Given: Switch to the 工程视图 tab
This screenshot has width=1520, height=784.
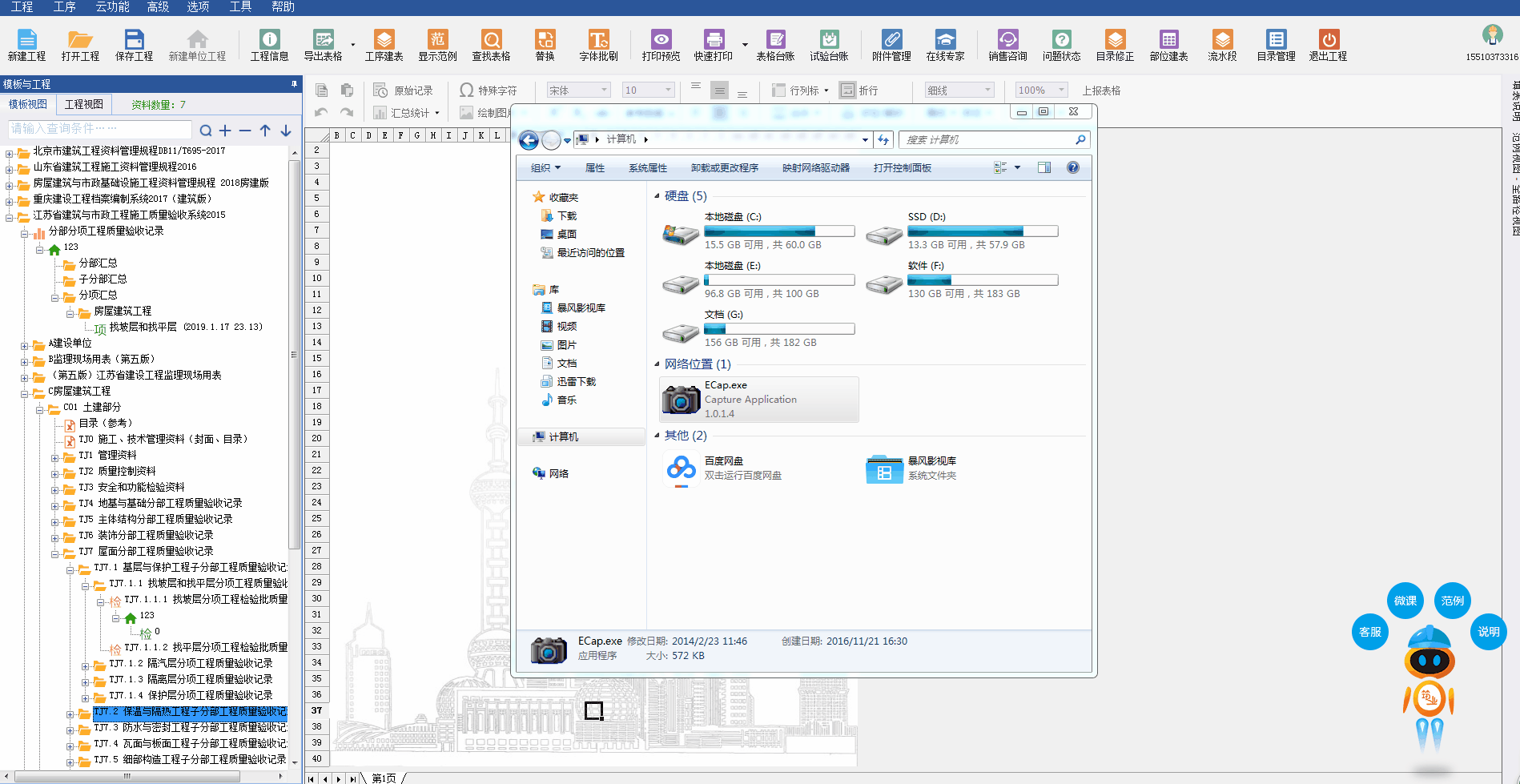Looking at the screenshot, I should pyautogui.click(x=83, y=104).
